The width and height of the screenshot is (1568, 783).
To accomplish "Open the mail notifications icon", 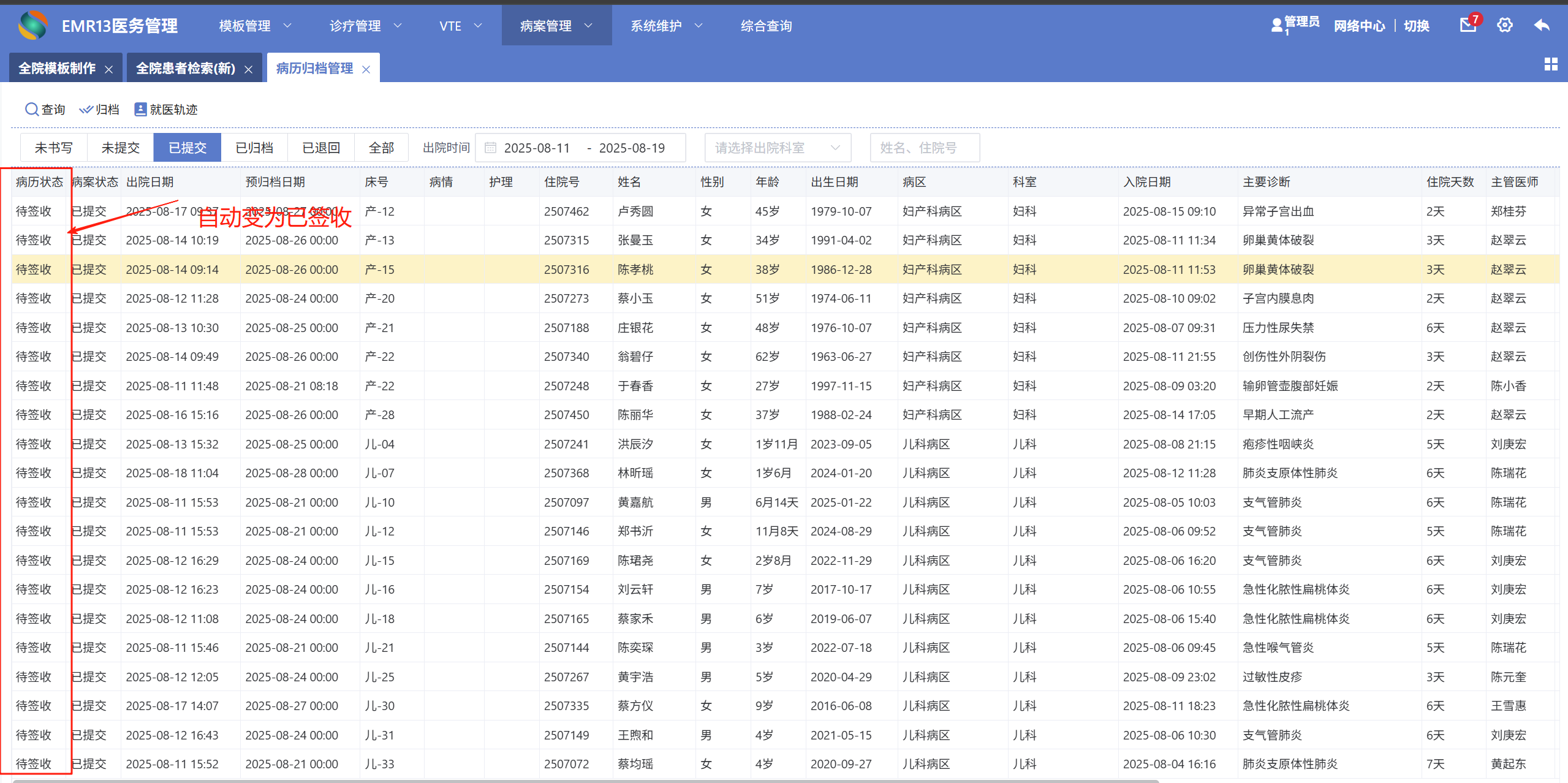I will (1468, 25).
